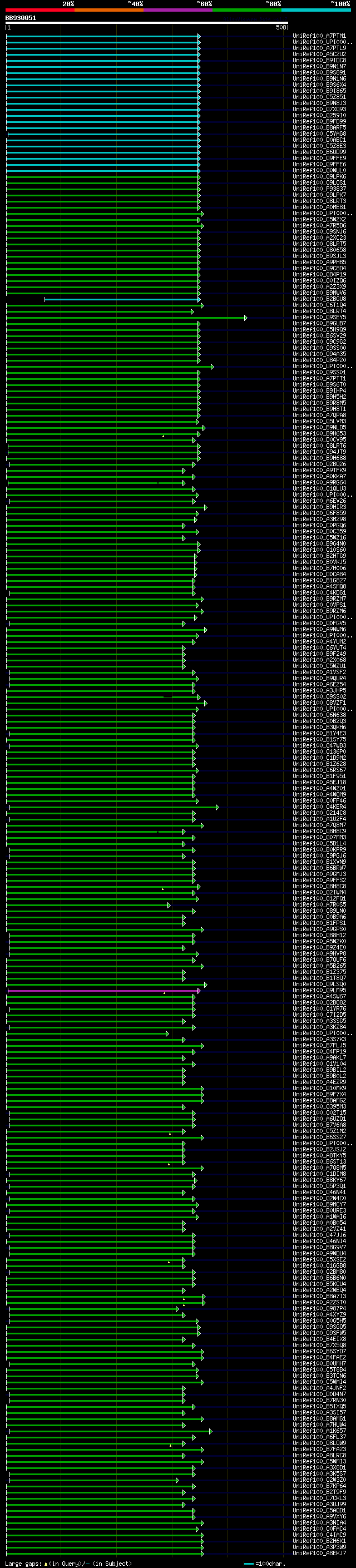Select hit UniRef100_B9N1N7
This screenshot has height=1568, width=356.
319,66
